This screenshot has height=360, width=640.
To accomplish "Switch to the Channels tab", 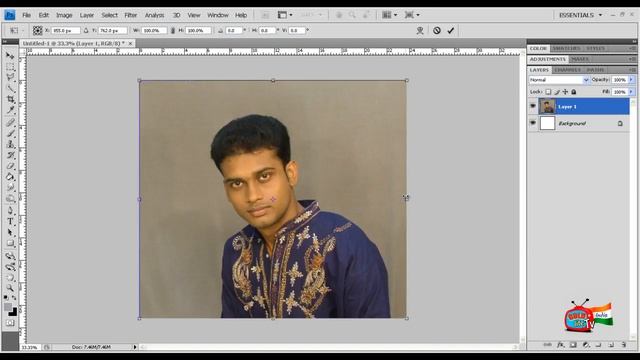I will pos(567,70).
